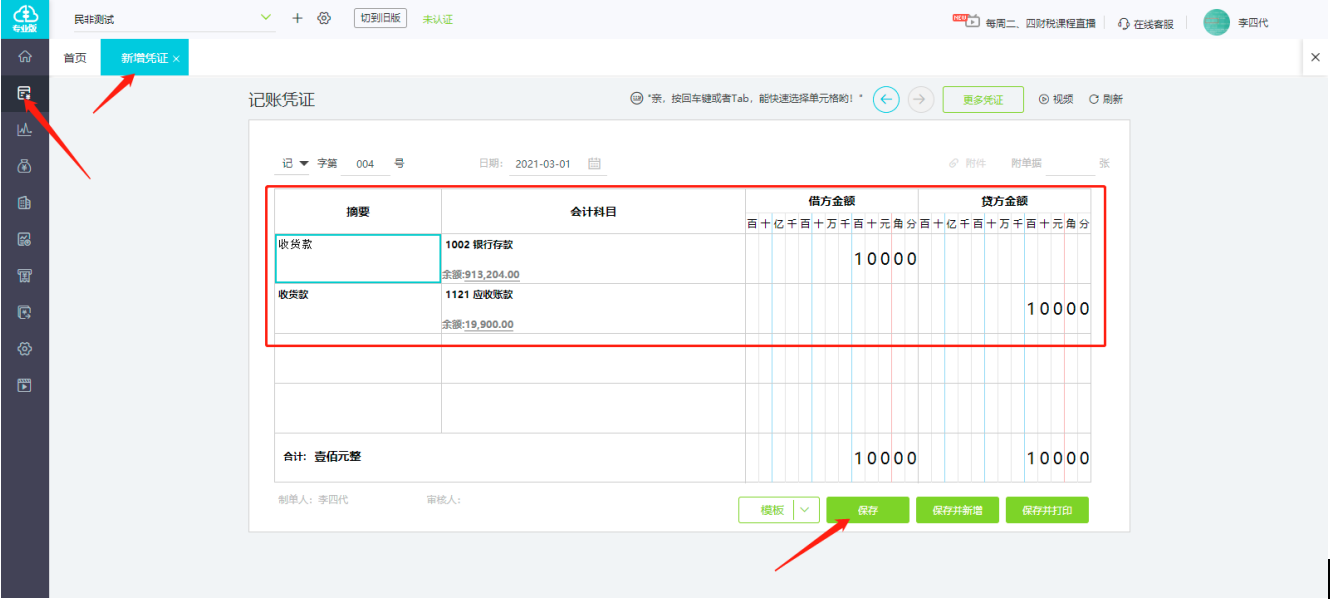Open the home icon in sidebar

click(25, 57)
